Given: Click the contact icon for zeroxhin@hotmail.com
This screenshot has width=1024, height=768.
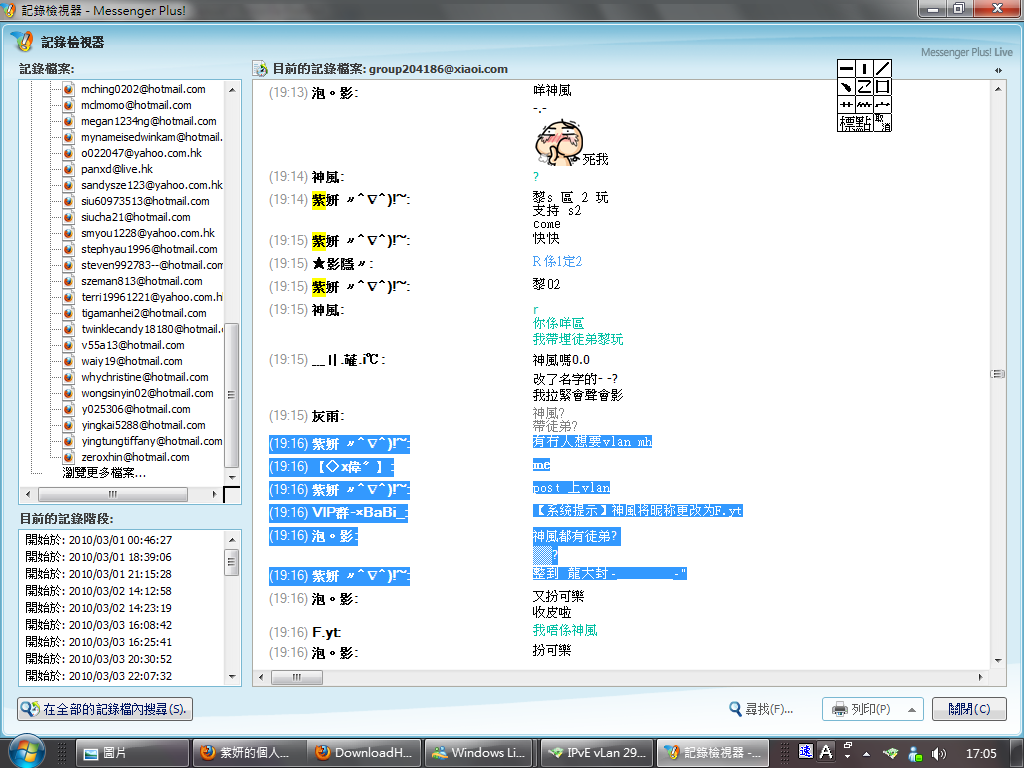Looking at the screenshot, I should [69, 457].
